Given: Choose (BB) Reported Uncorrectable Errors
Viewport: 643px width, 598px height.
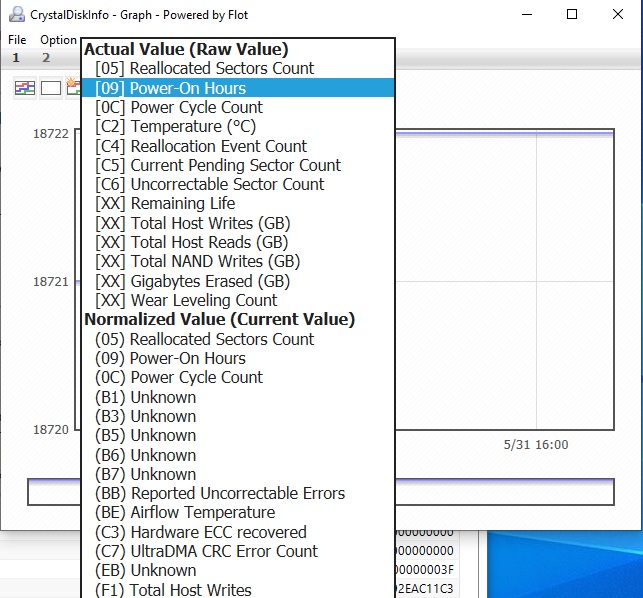Looking at the screenshot, I should (x=238, y=494).
